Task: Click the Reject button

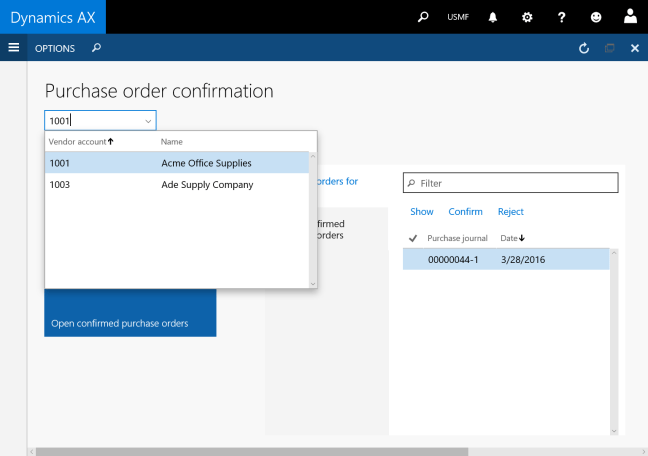Action: (x=510, y=212)
